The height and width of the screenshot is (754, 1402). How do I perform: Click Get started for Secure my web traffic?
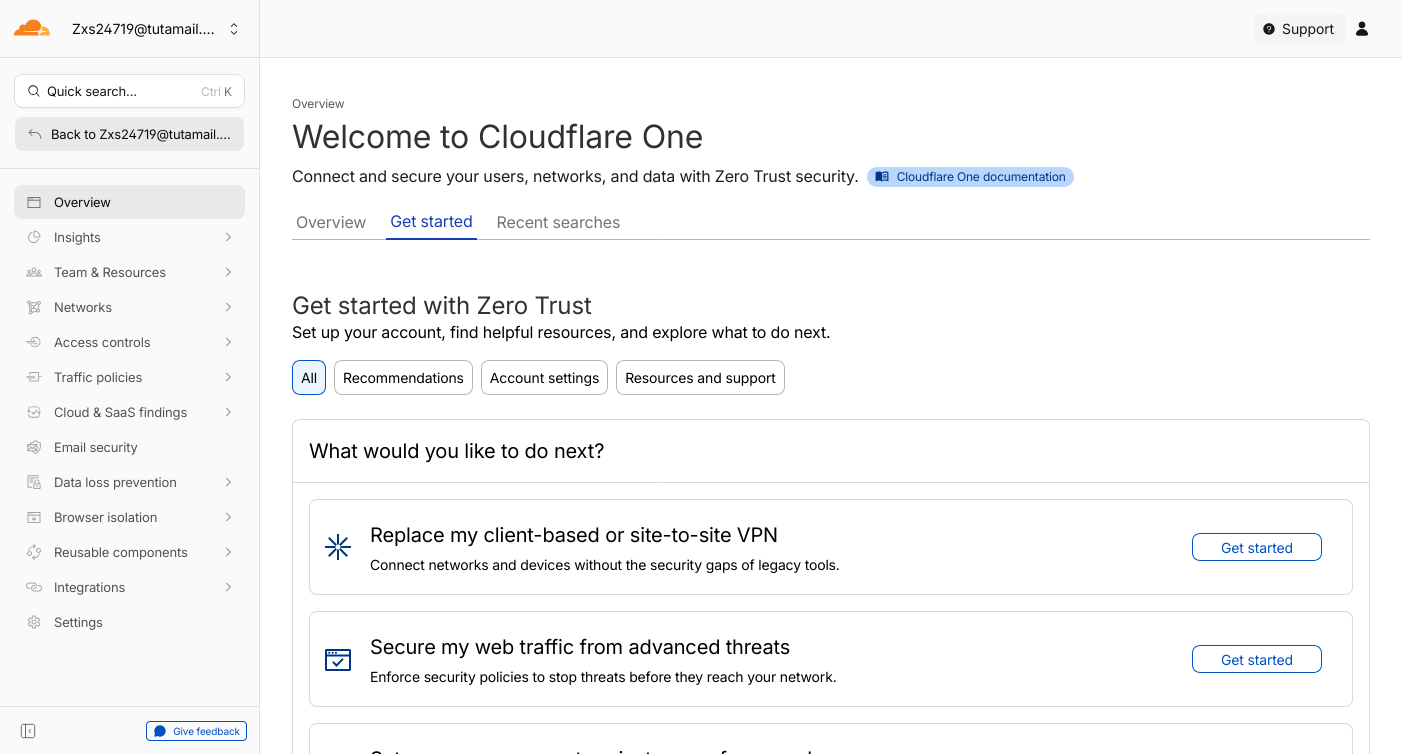coord(1257,660)
